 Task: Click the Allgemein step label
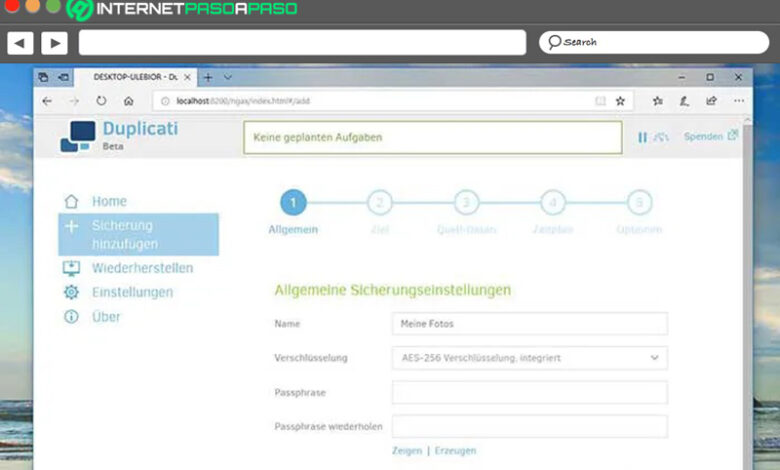[x=293, y=230]
